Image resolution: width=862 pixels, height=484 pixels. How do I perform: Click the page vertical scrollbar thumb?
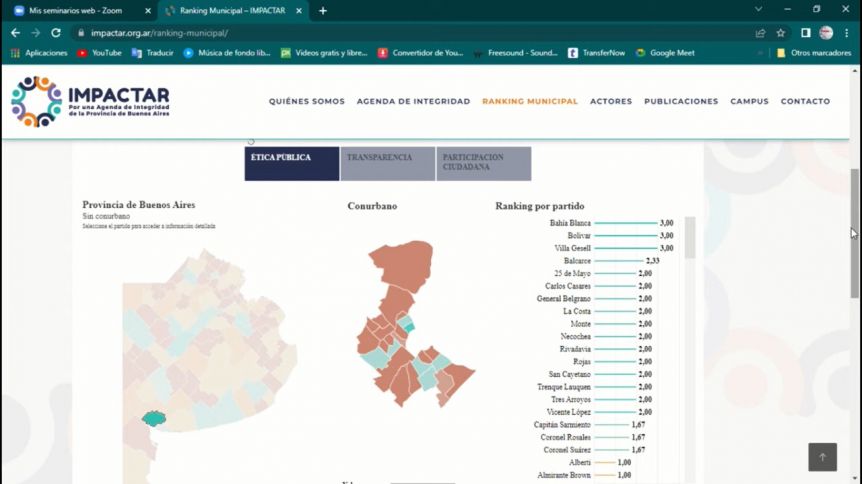click(x=854, y=234)
